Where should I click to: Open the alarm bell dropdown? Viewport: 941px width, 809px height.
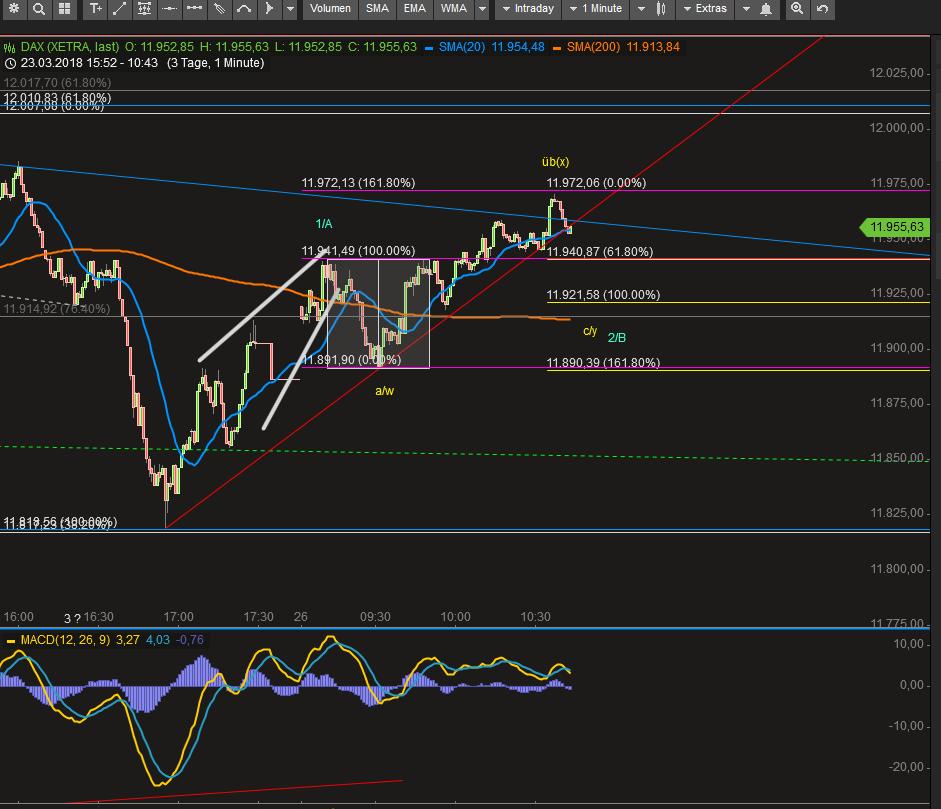tap(757, 8)
